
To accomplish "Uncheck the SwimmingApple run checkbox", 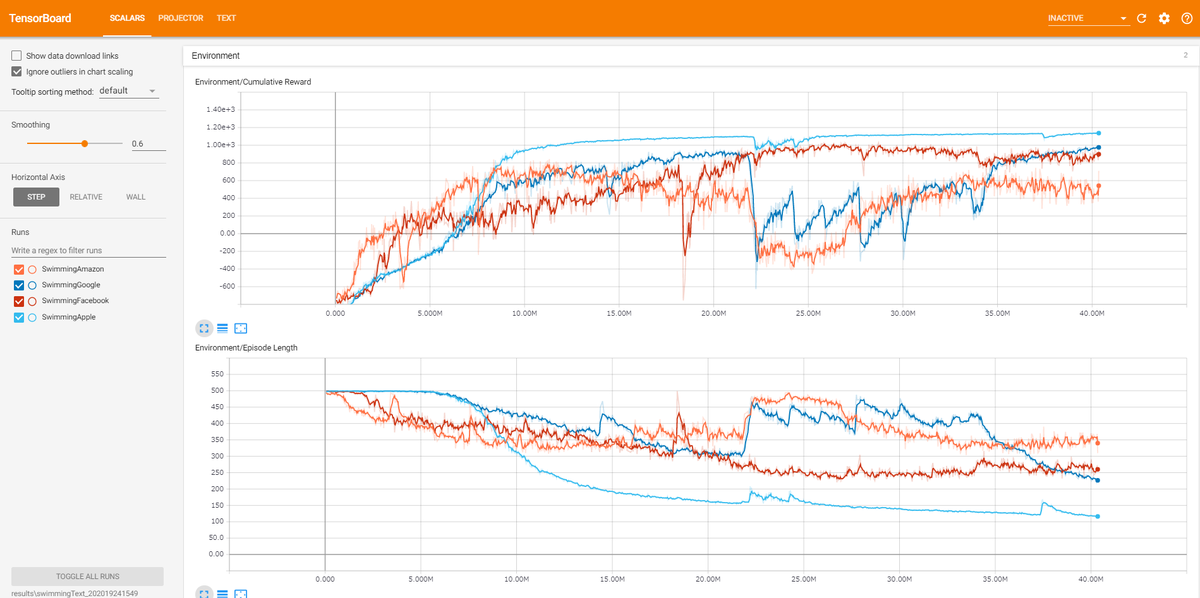I will (17, 317).
